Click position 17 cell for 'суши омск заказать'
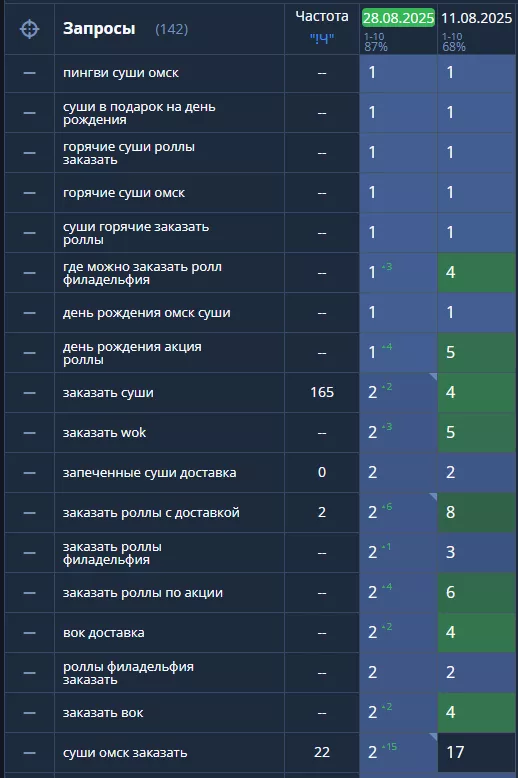This screenshot has width=518, height=778. [x=476, y=753]
